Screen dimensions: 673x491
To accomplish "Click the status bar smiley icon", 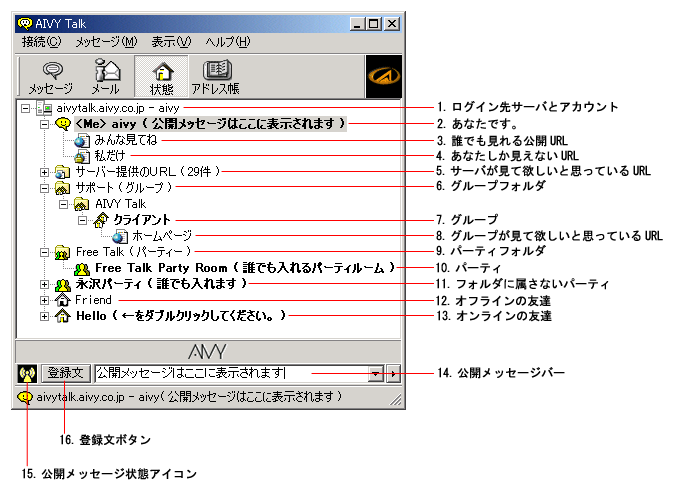I will (x=25, y=397).
